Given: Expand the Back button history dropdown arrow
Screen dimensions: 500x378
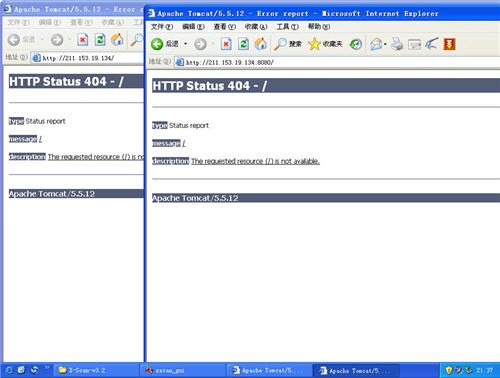Looking at the screenshot, I should 185,44.
